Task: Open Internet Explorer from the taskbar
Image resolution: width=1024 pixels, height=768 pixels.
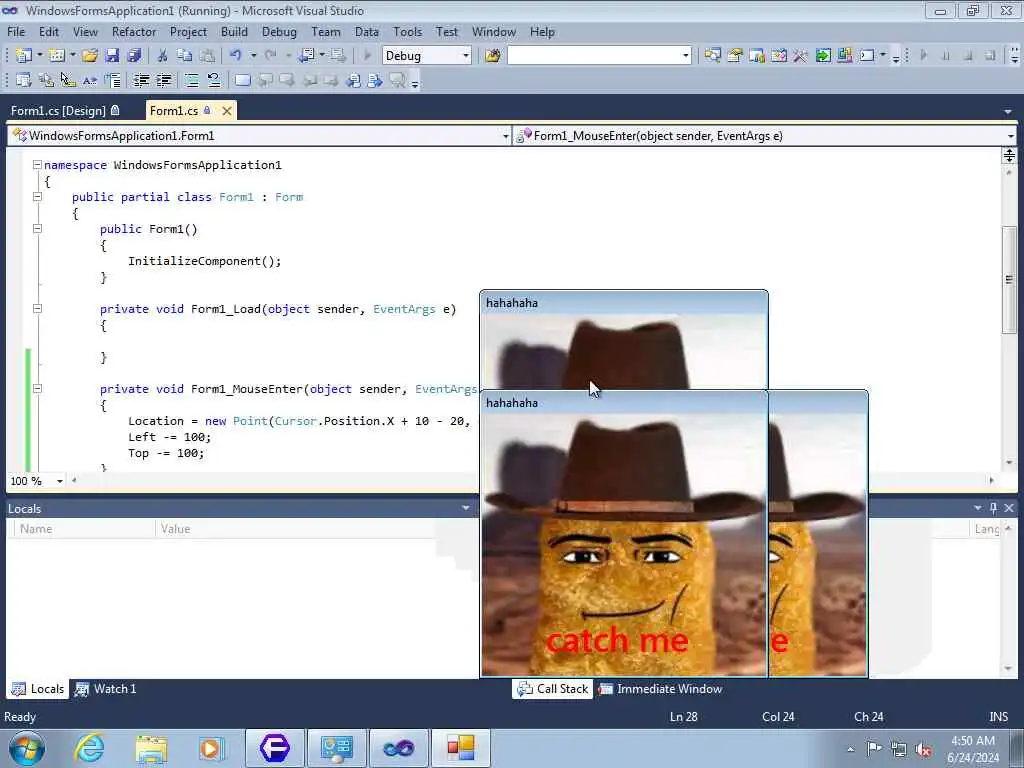Action: click(x=89, y=748)
